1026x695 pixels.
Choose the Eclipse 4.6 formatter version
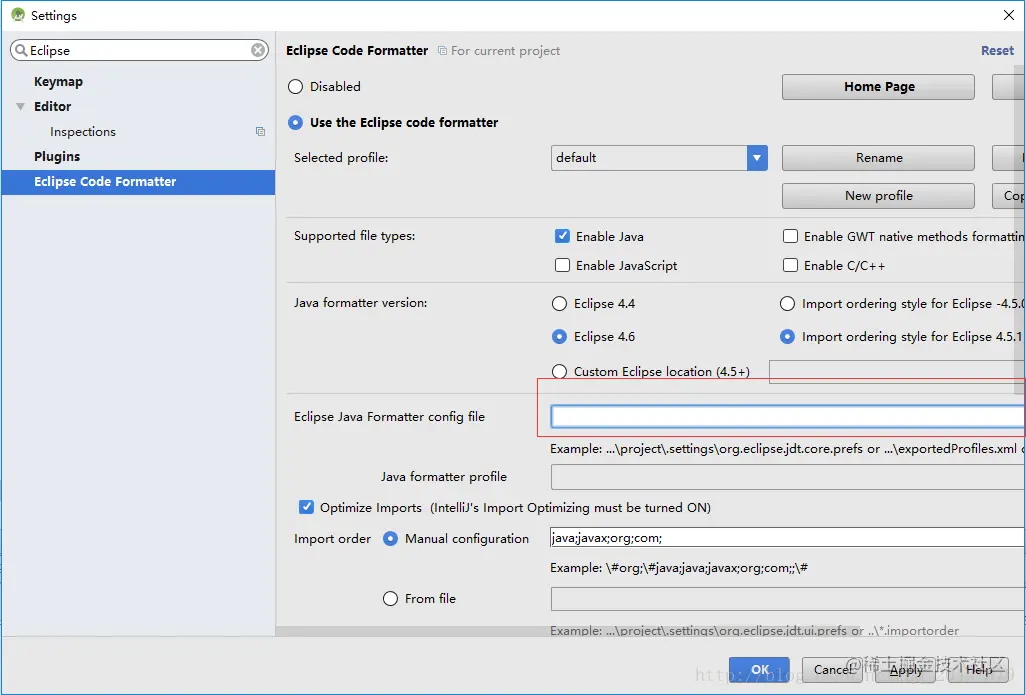pyautogui.click(x=559, y=336)
